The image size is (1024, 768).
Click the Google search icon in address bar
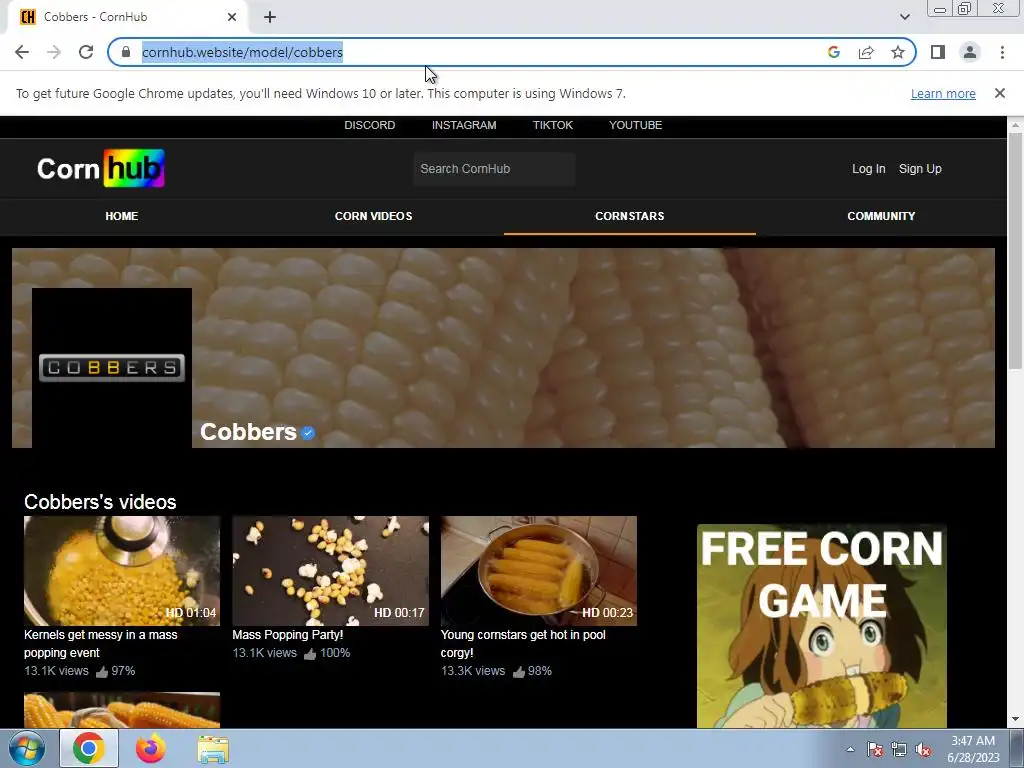(833, 52)
